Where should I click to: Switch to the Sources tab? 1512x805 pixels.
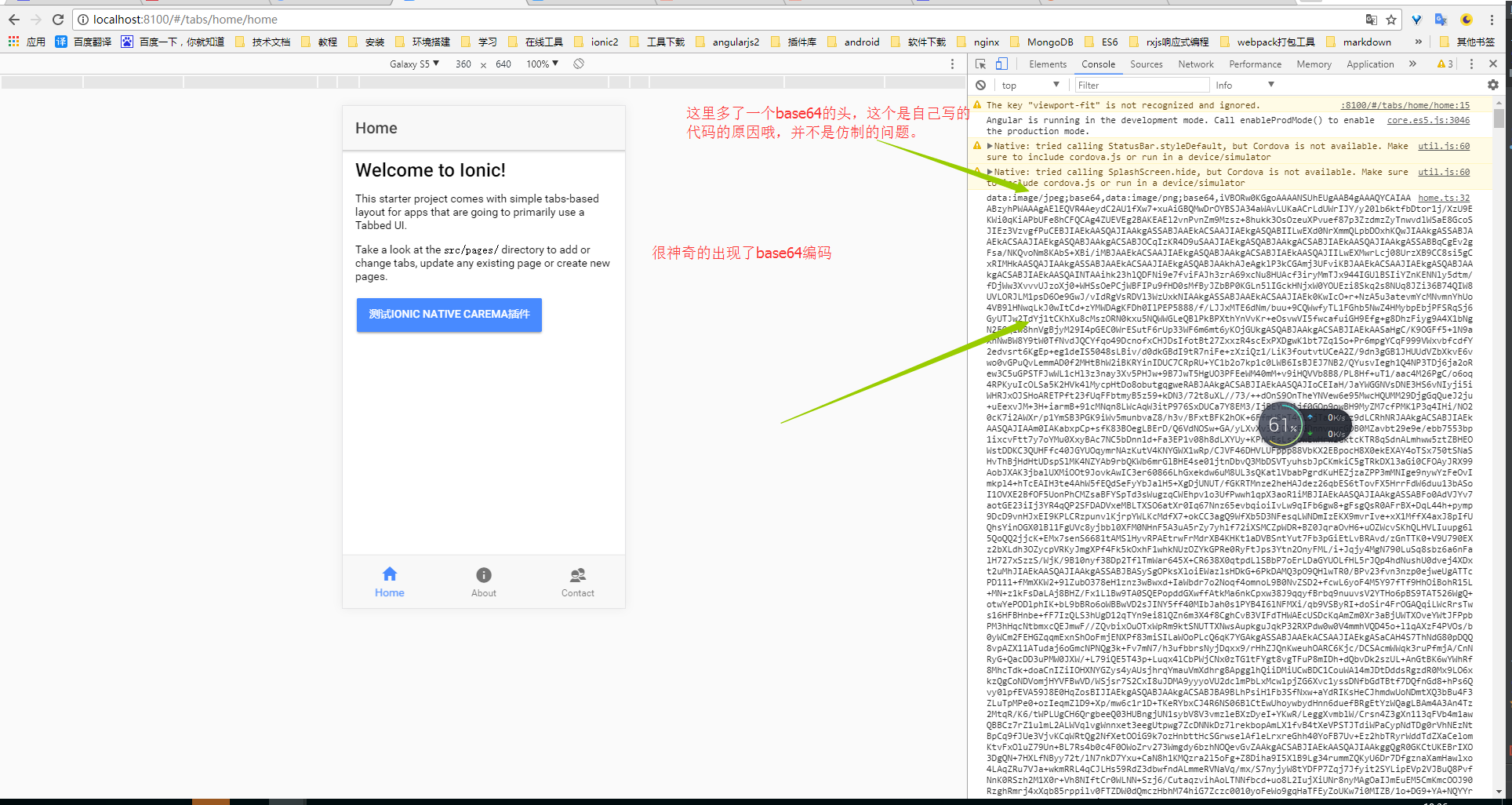point(1146,64)
